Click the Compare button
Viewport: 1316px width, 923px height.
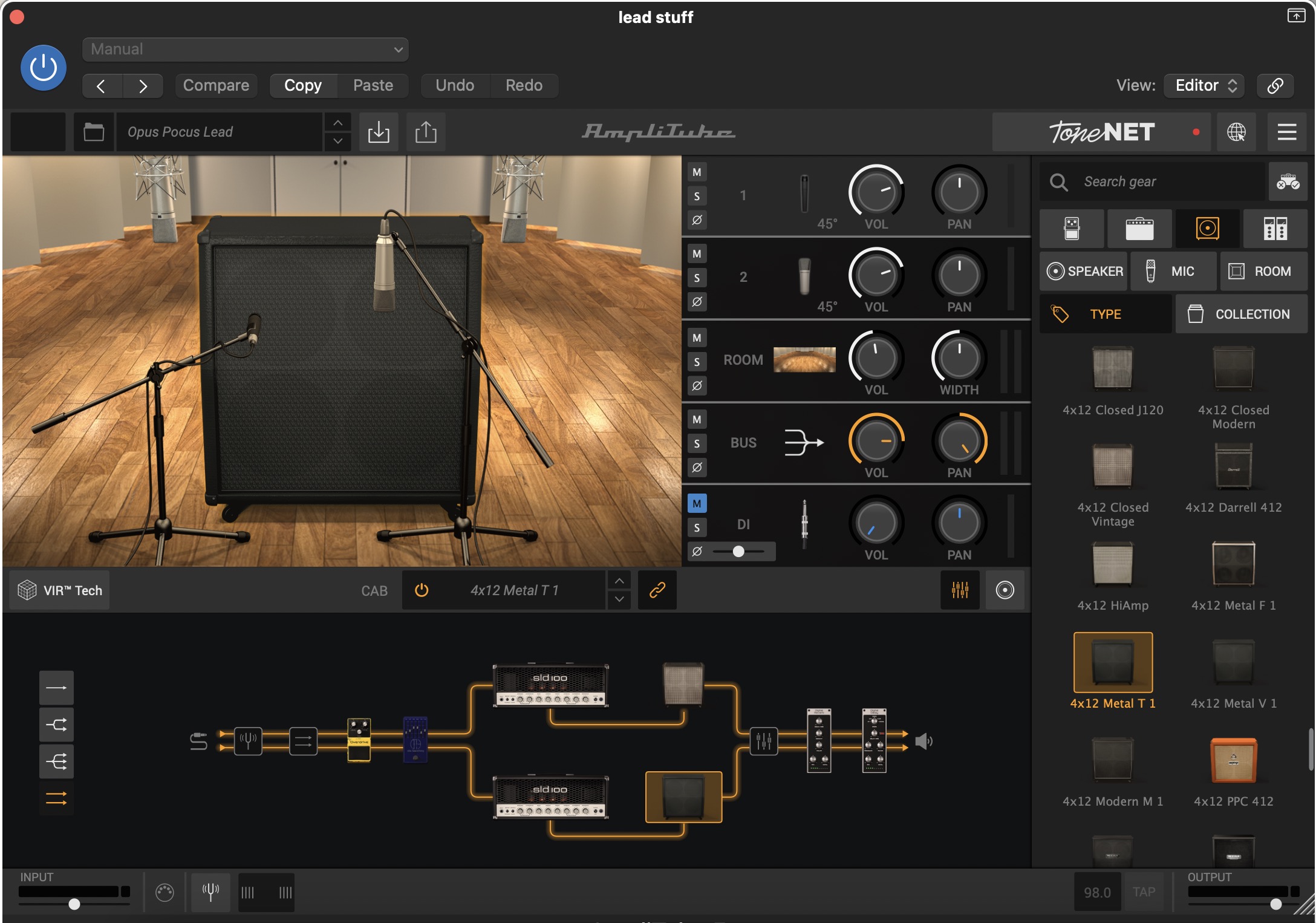click(216, 86)
